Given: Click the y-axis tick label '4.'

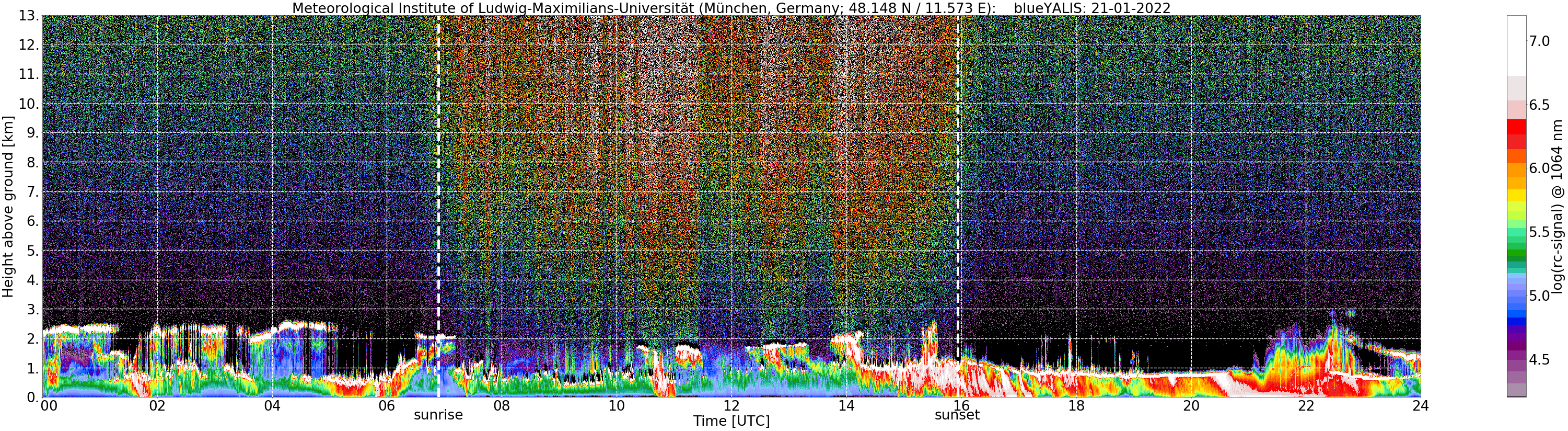Looking at the screenshot, I should (33, 280).
